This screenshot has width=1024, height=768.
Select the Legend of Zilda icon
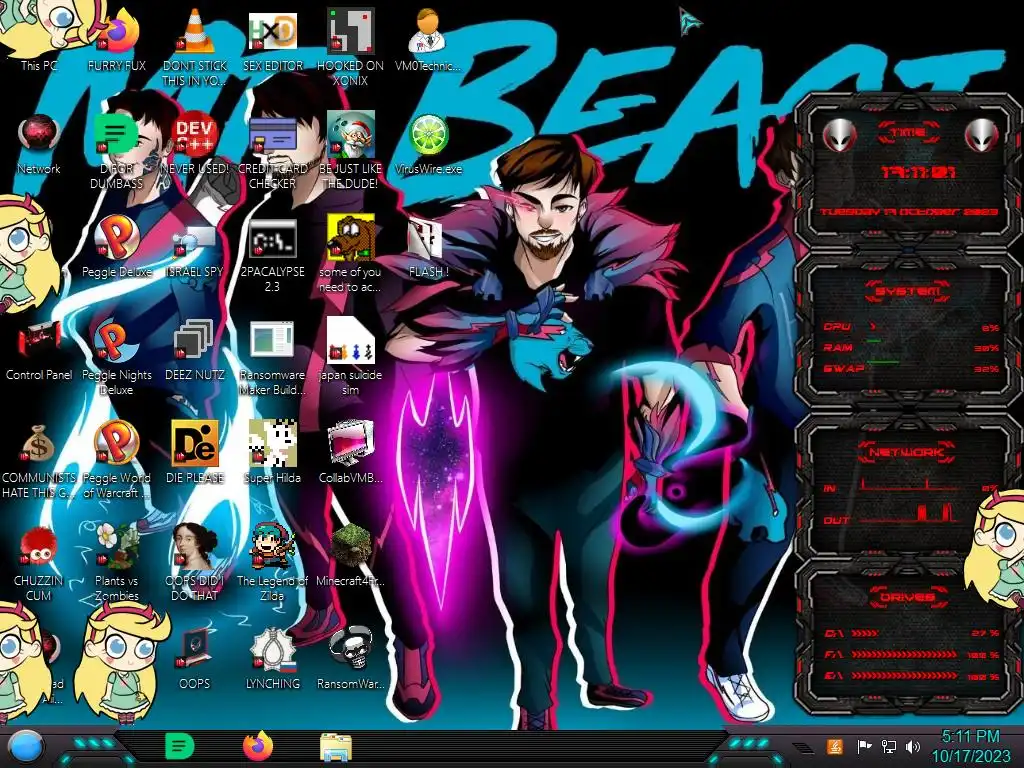[272, 564]
